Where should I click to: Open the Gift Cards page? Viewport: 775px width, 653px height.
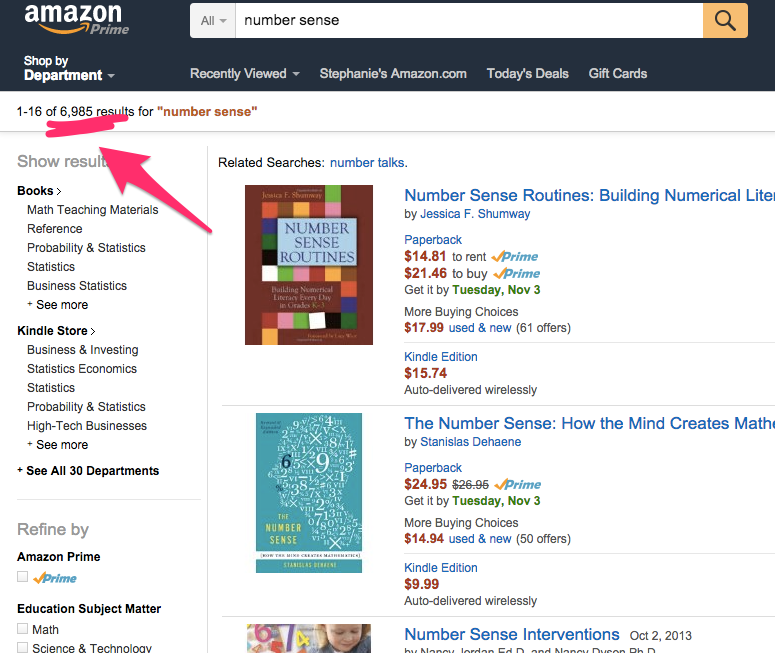[x=617, y=73]
